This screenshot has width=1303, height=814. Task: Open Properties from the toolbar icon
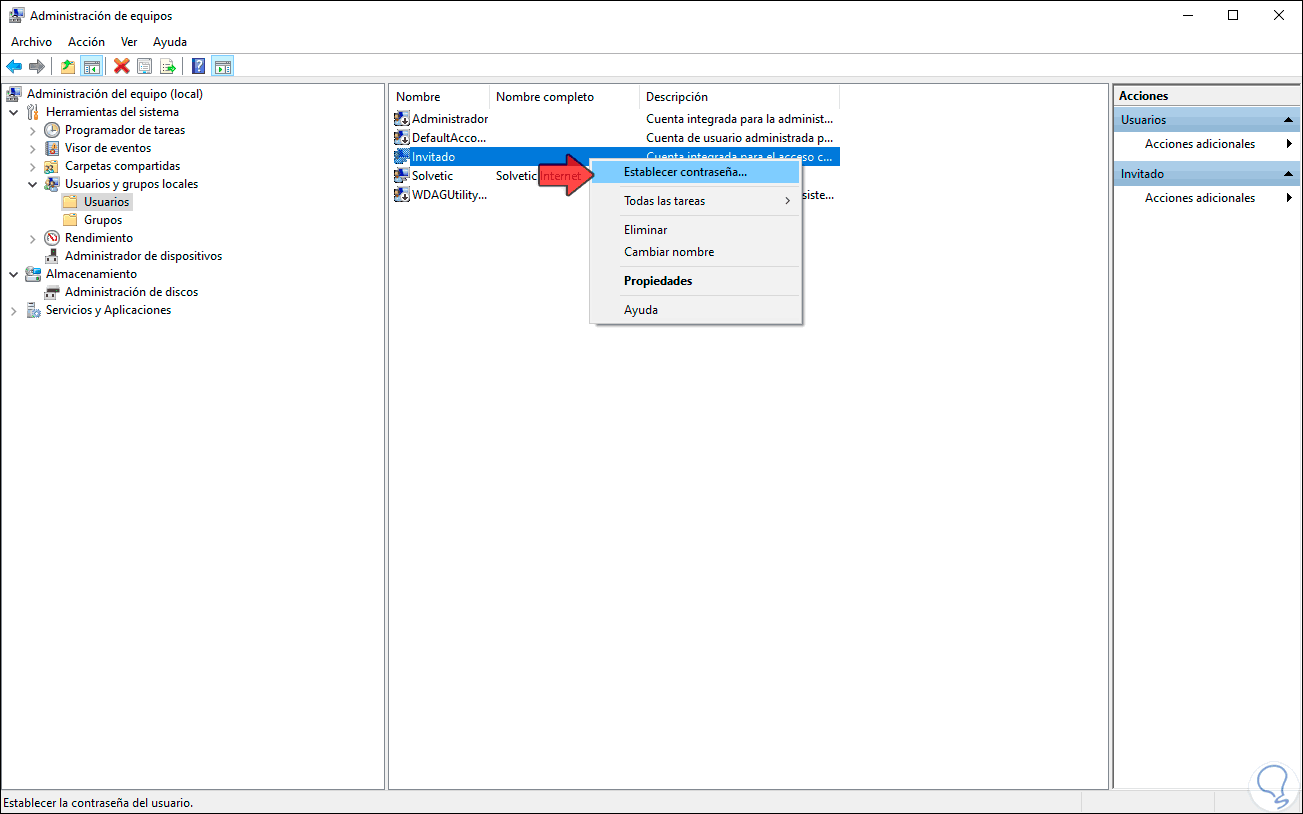[145, 67]
